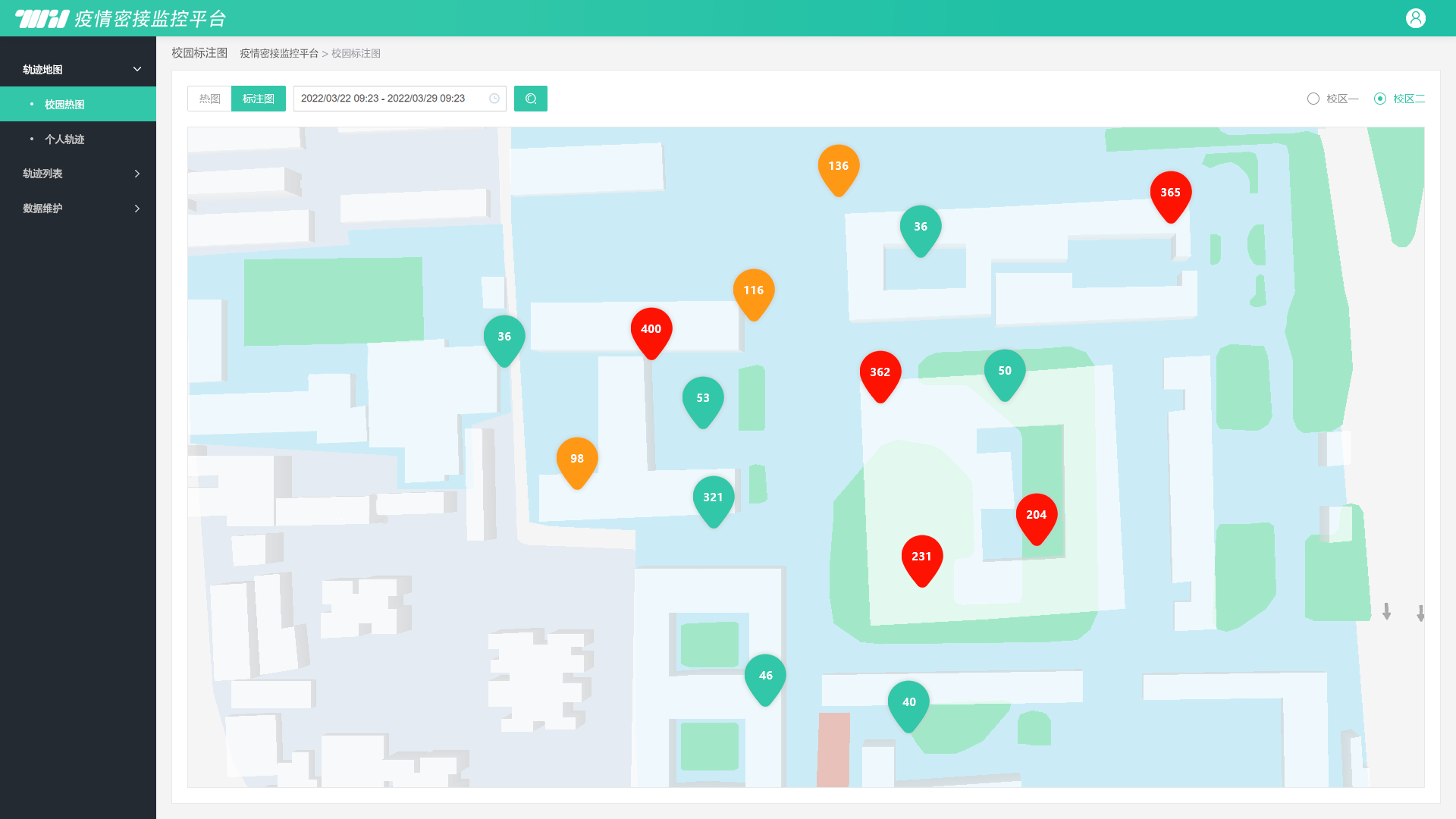The width and height of the screenshot is (1456, 819).
Task: Click the 标注图 button
Action: (x=259, y=99)
